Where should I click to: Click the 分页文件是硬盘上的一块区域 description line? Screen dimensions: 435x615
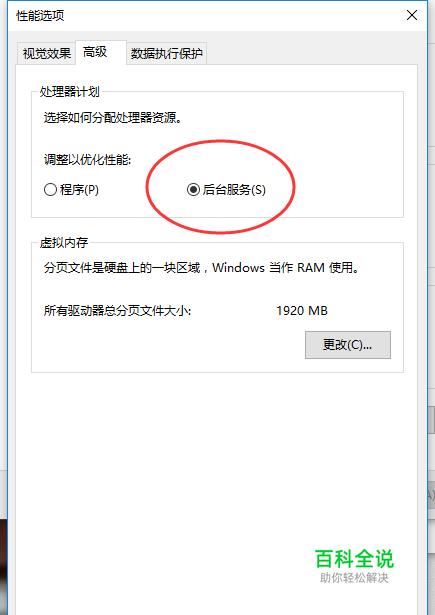[x=202, y=268]
